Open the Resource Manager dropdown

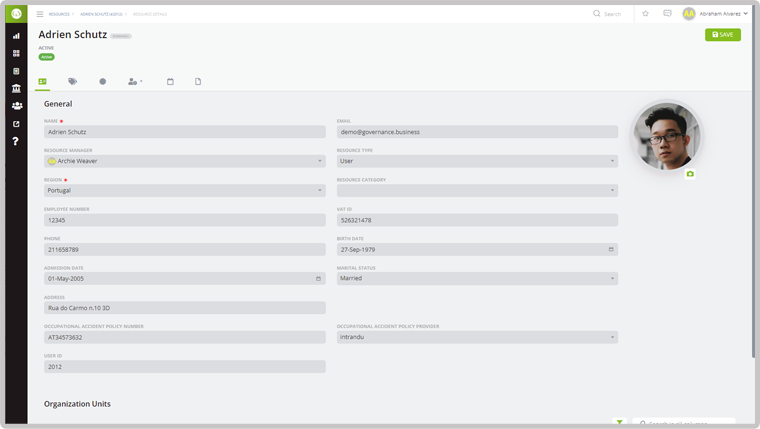(185, 161)
